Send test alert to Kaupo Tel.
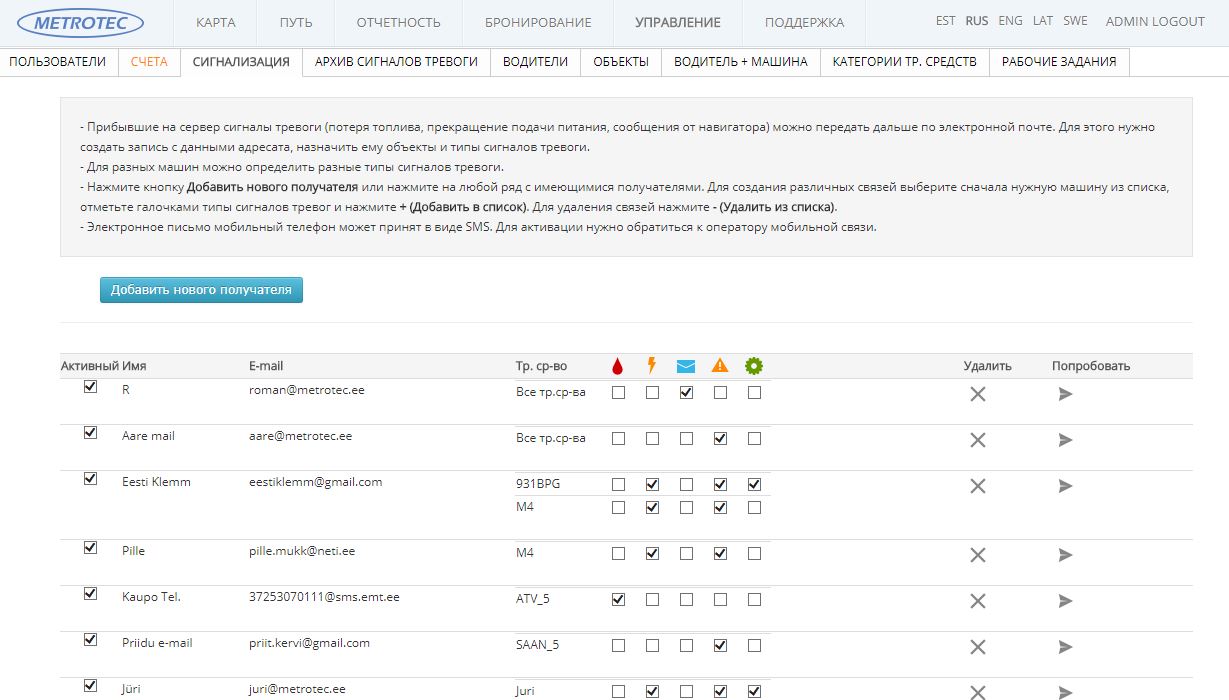1229x700 pixels. [x=1065, y=601]
